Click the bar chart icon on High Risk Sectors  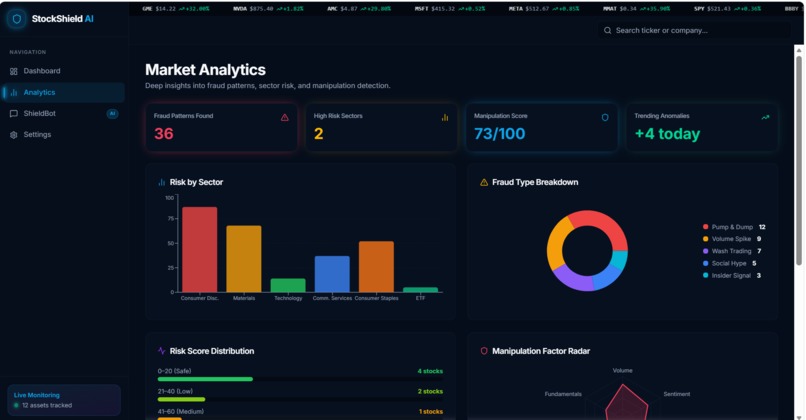point(445,118)
